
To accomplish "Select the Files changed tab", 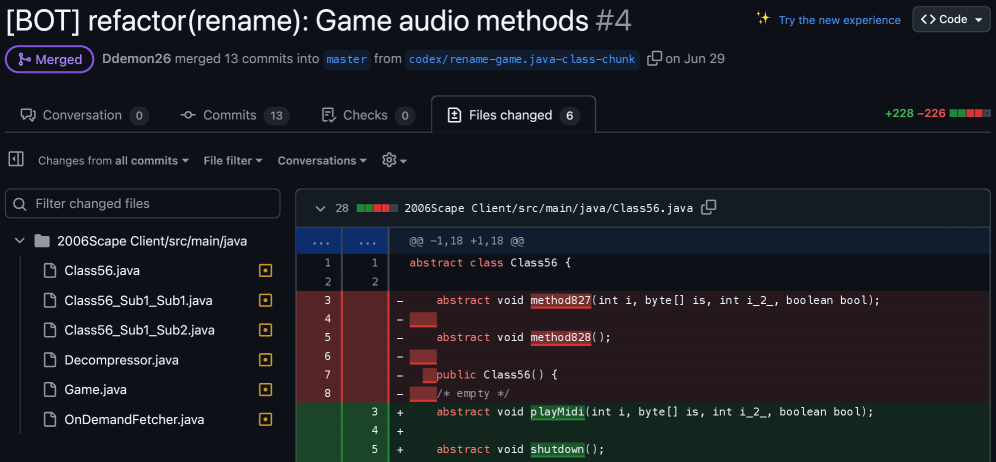I will click(513, 115).
